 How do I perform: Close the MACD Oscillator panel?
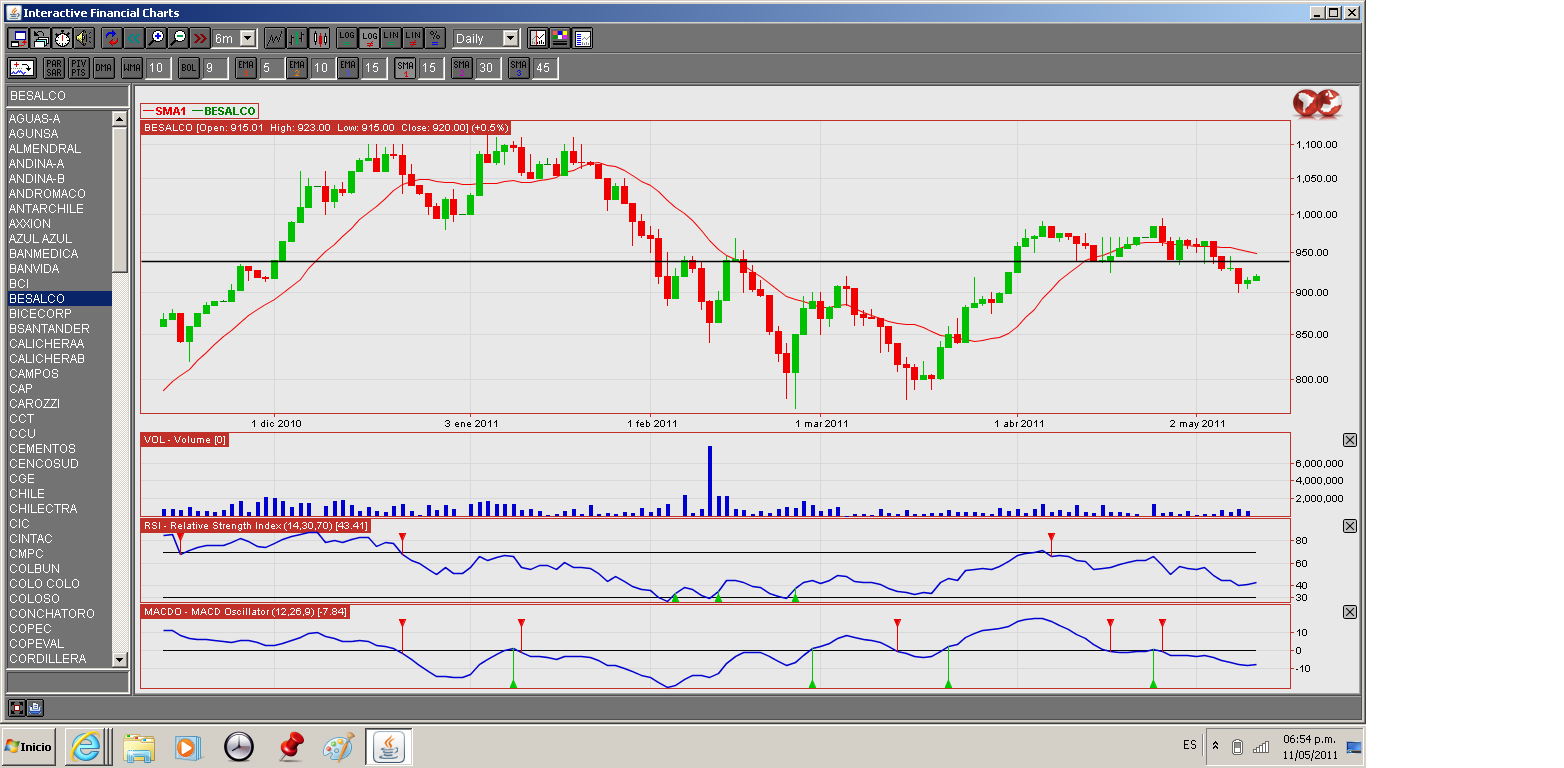(1349, 612)
